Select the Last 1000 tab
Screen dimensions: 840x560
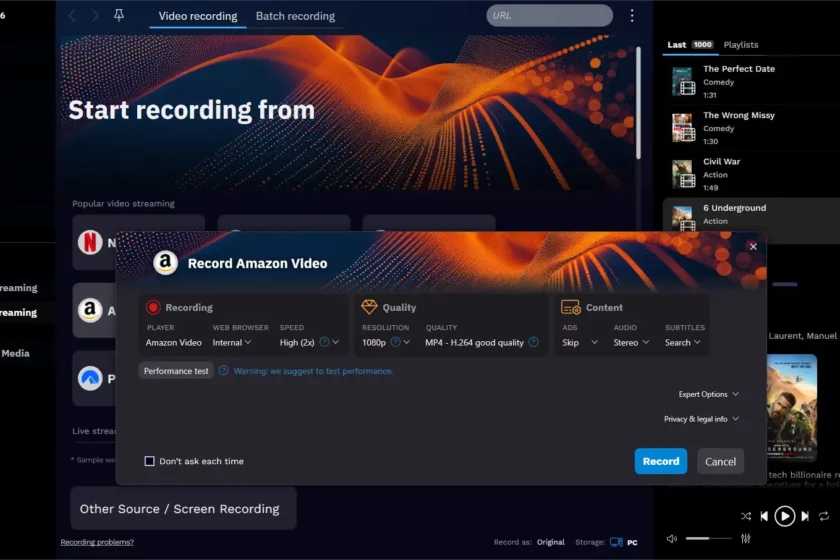(690, 44)
